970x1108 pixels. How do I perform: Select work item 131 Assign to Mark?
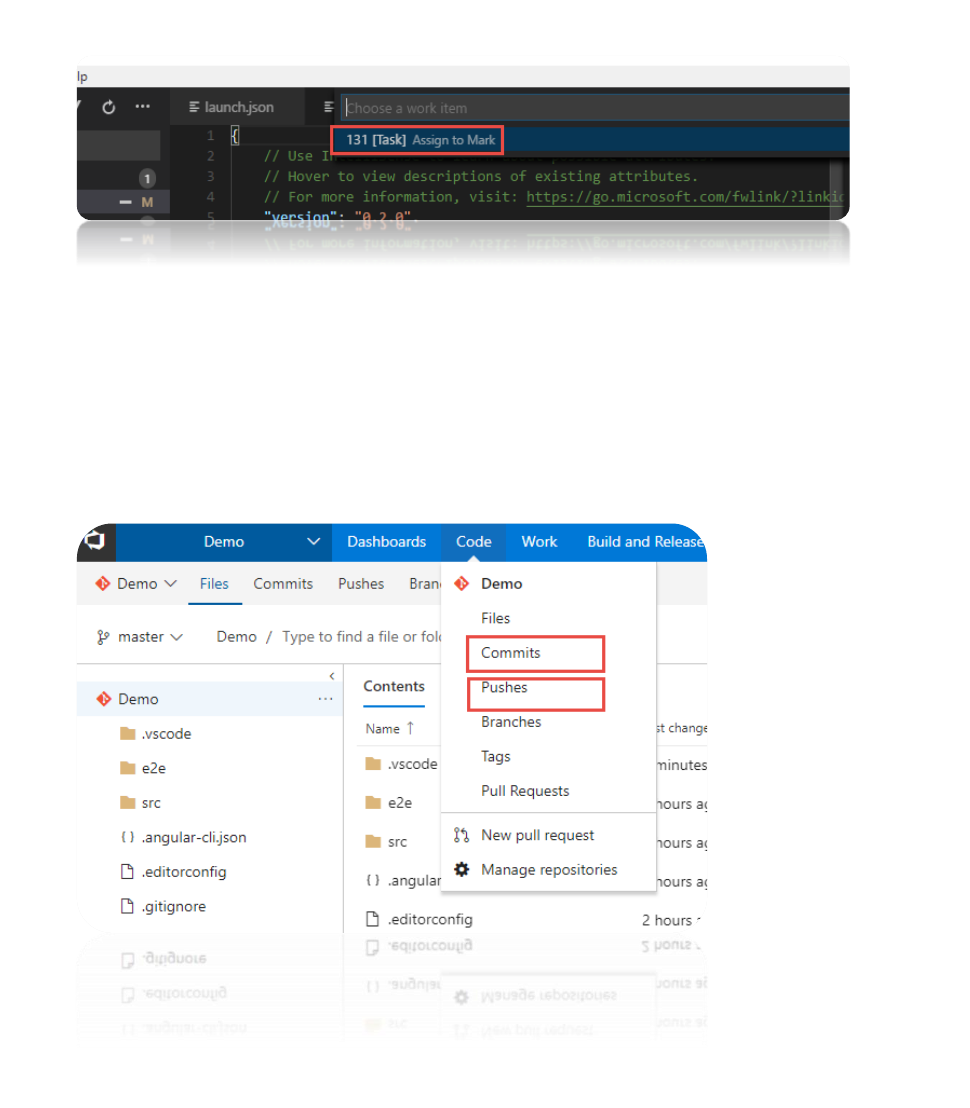point(420,140)
